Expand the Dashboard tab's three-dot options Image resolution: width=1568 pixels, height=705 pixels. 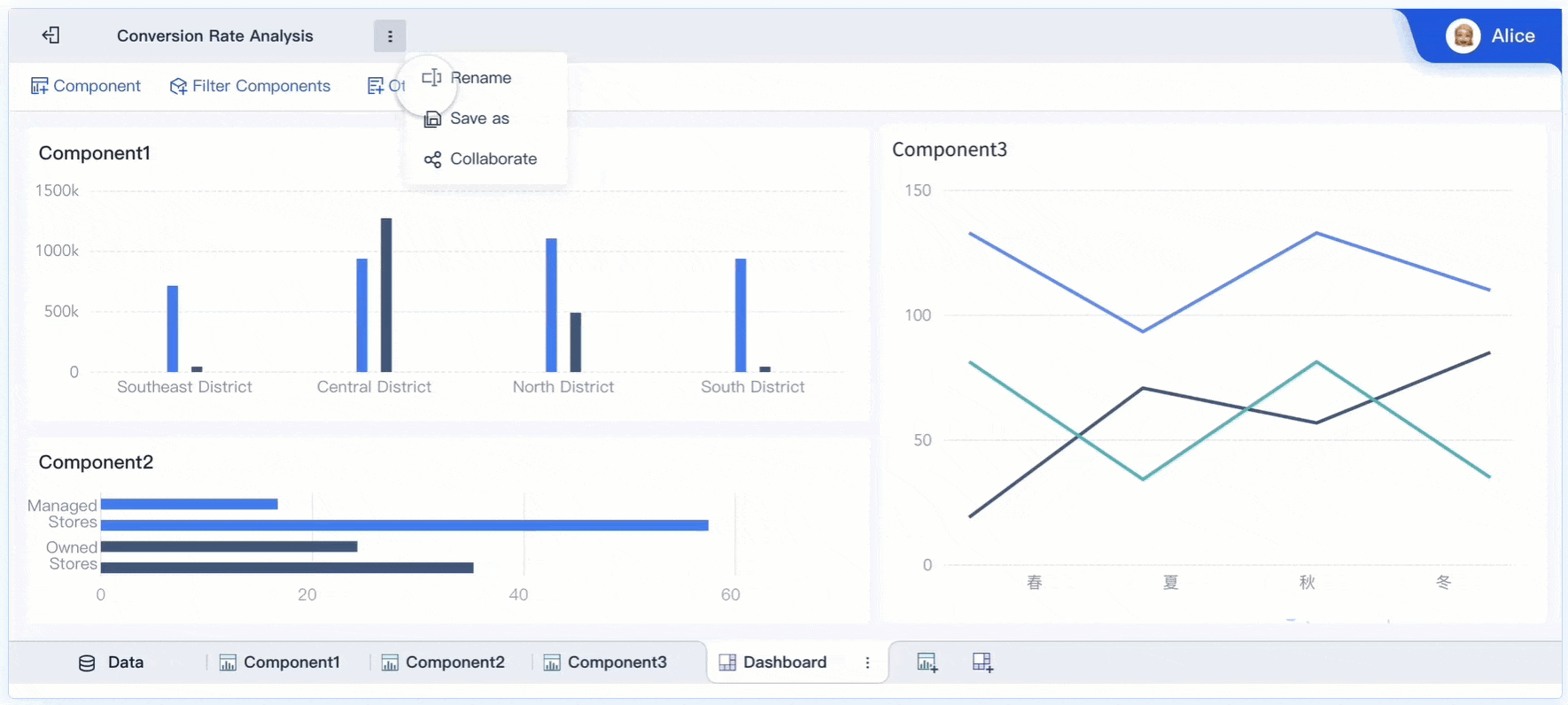click(x=867, y=662)
